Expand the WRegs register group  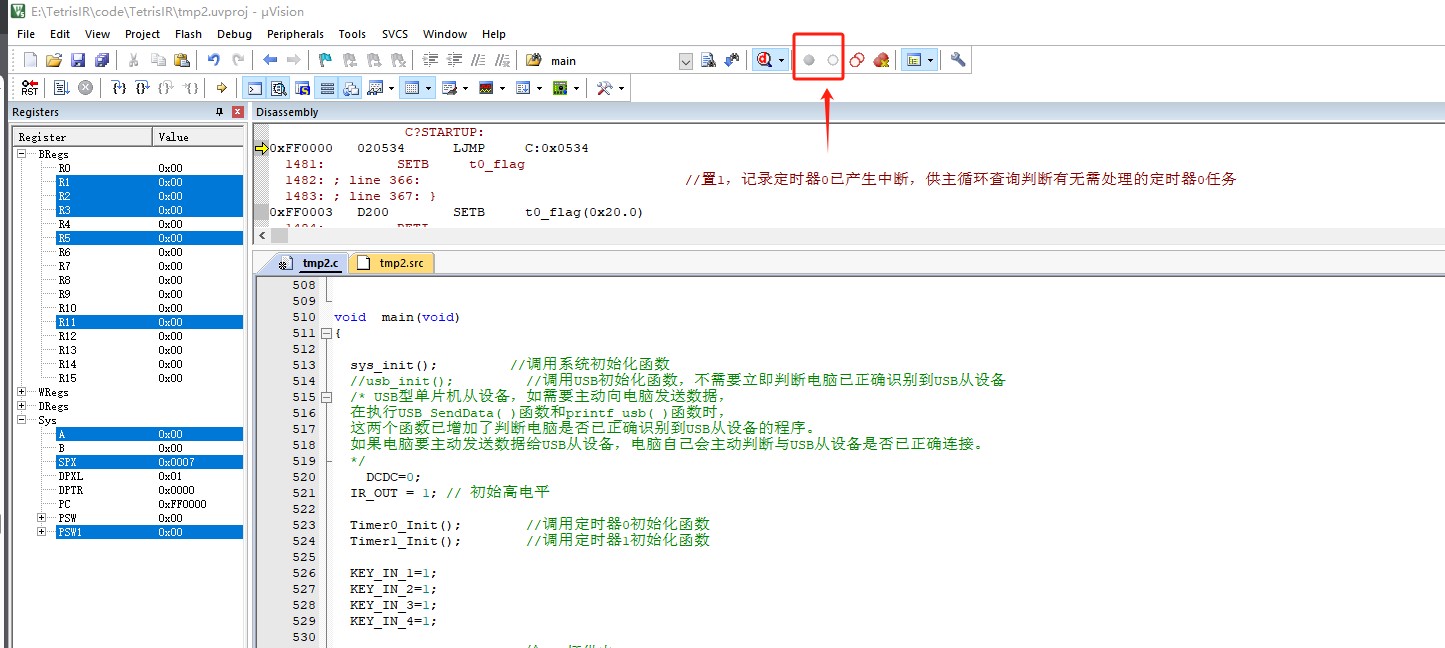(22, 393)
